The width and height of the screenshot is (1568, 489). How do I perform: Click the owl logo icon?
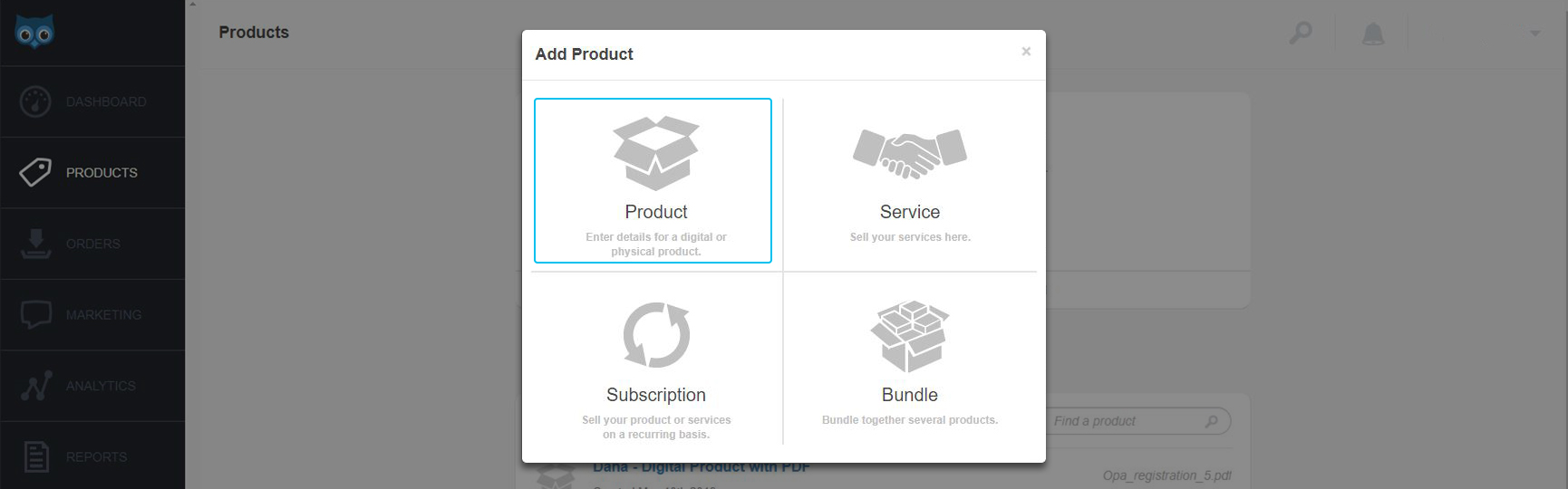(34, 33)
